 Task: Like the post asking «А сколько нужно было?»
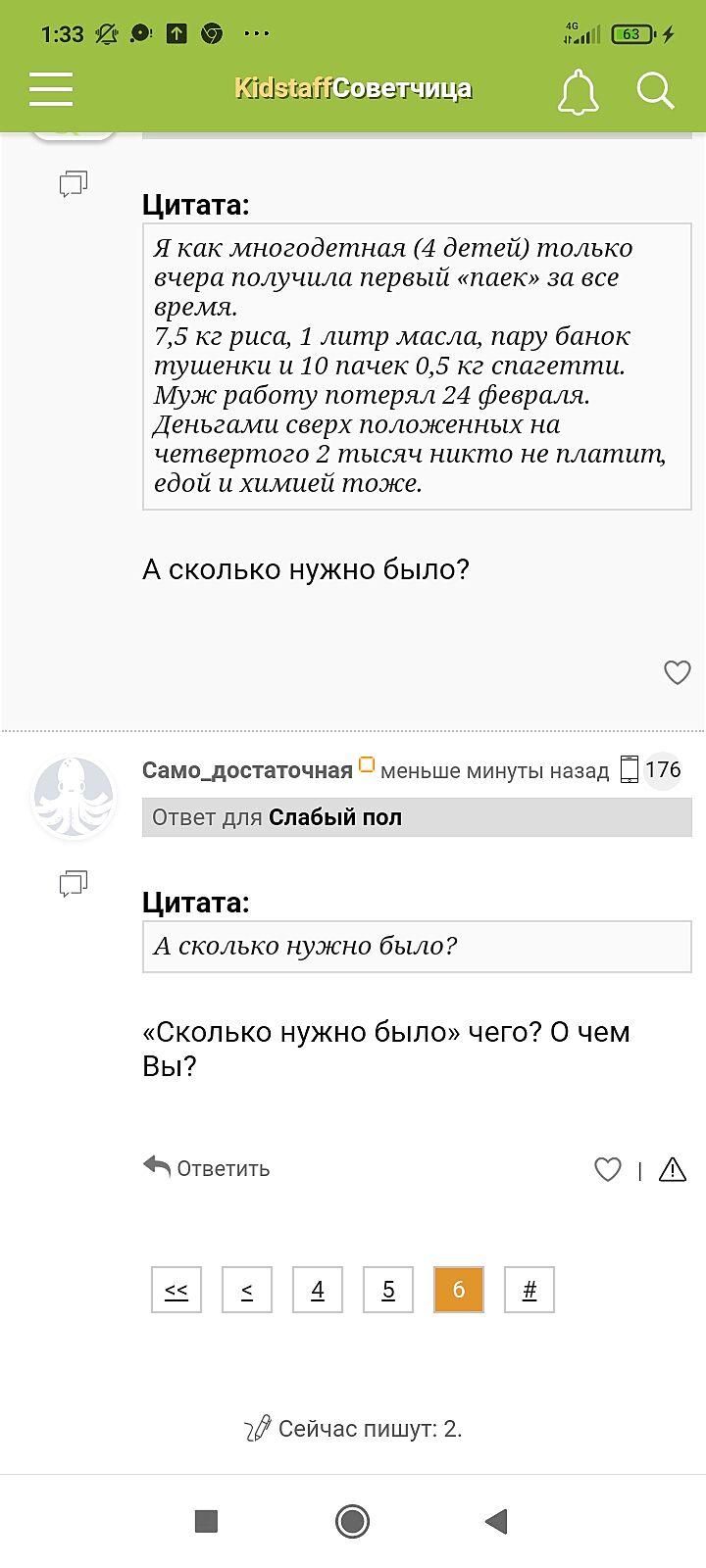[x=677, y=672]
